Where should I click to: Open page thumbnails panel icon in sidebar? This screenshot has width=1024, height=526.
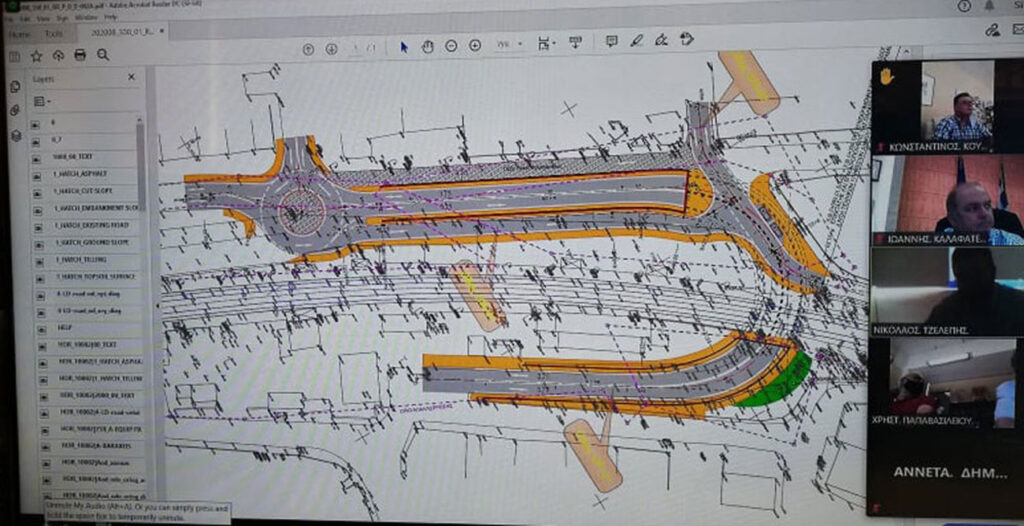pyautogui.click(x=15, y=87)
